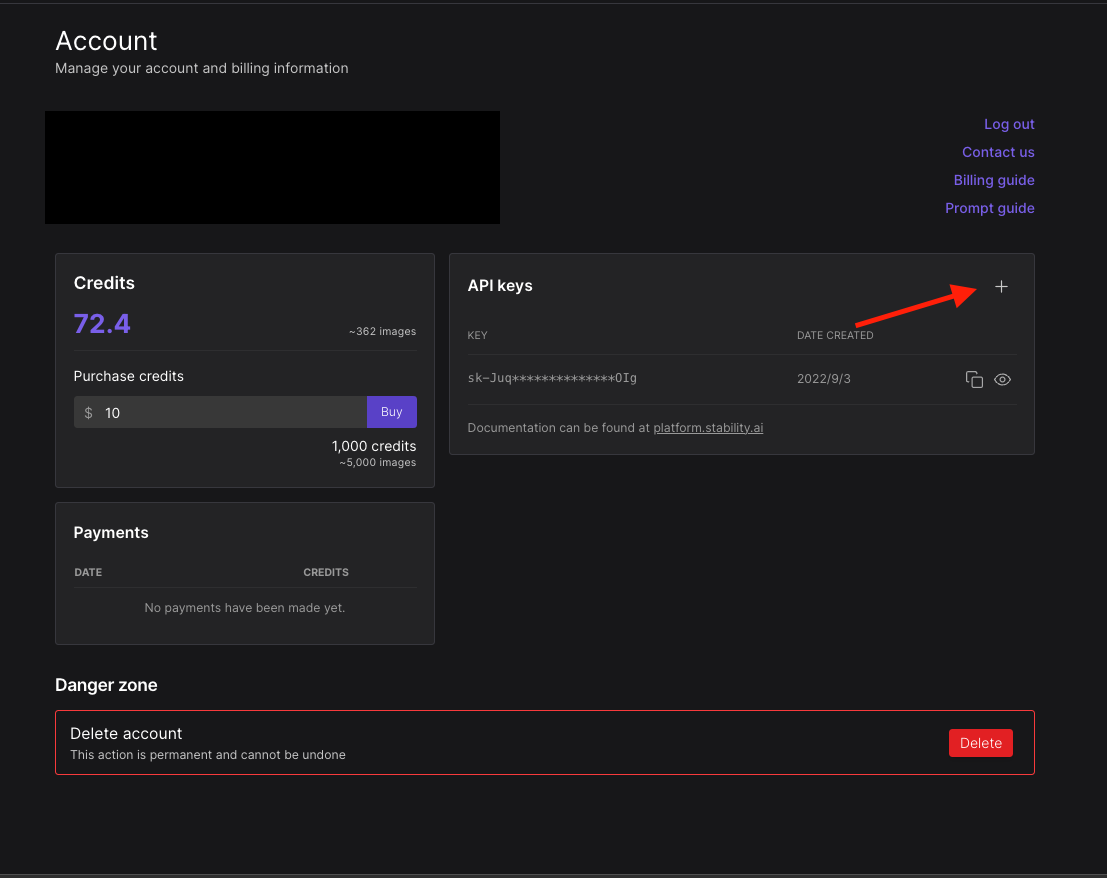Reveal the API key using the eye icon
Viewport: 1107px width, 878px height.
tap(1003, 380)
